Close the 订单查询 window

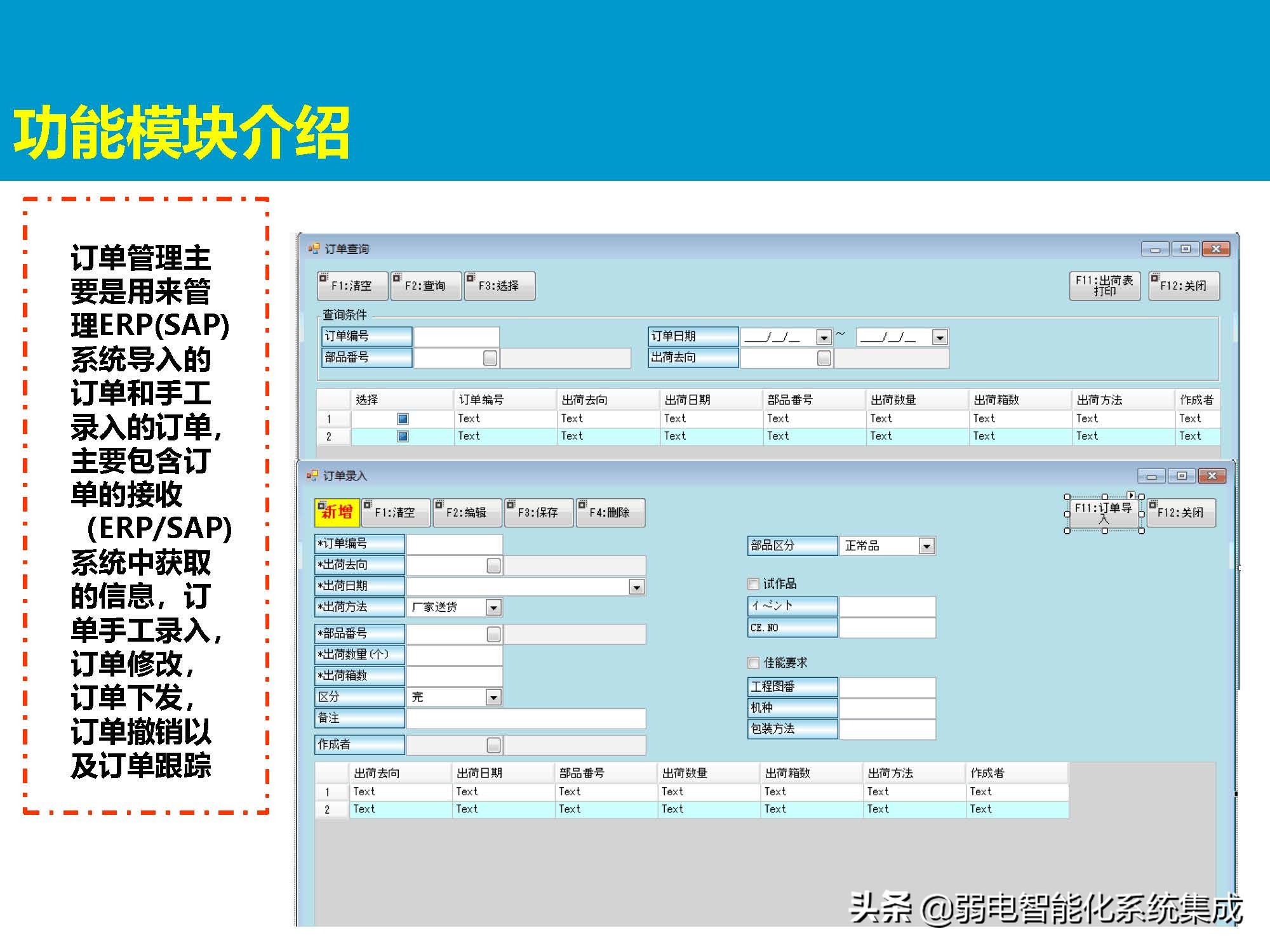point(1216,249)
